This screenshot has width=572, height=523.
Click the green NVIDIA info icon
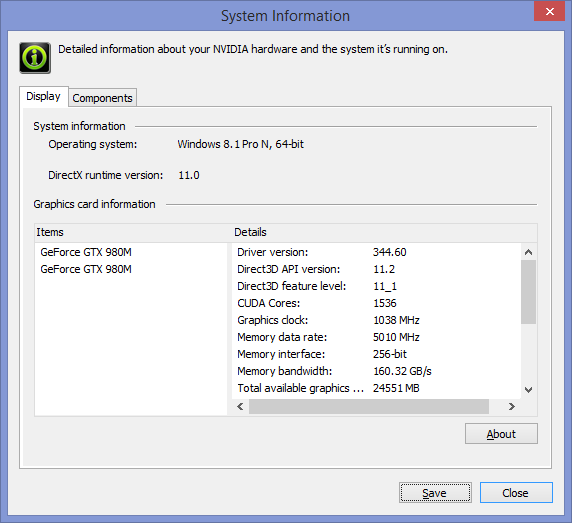(35, 58)
